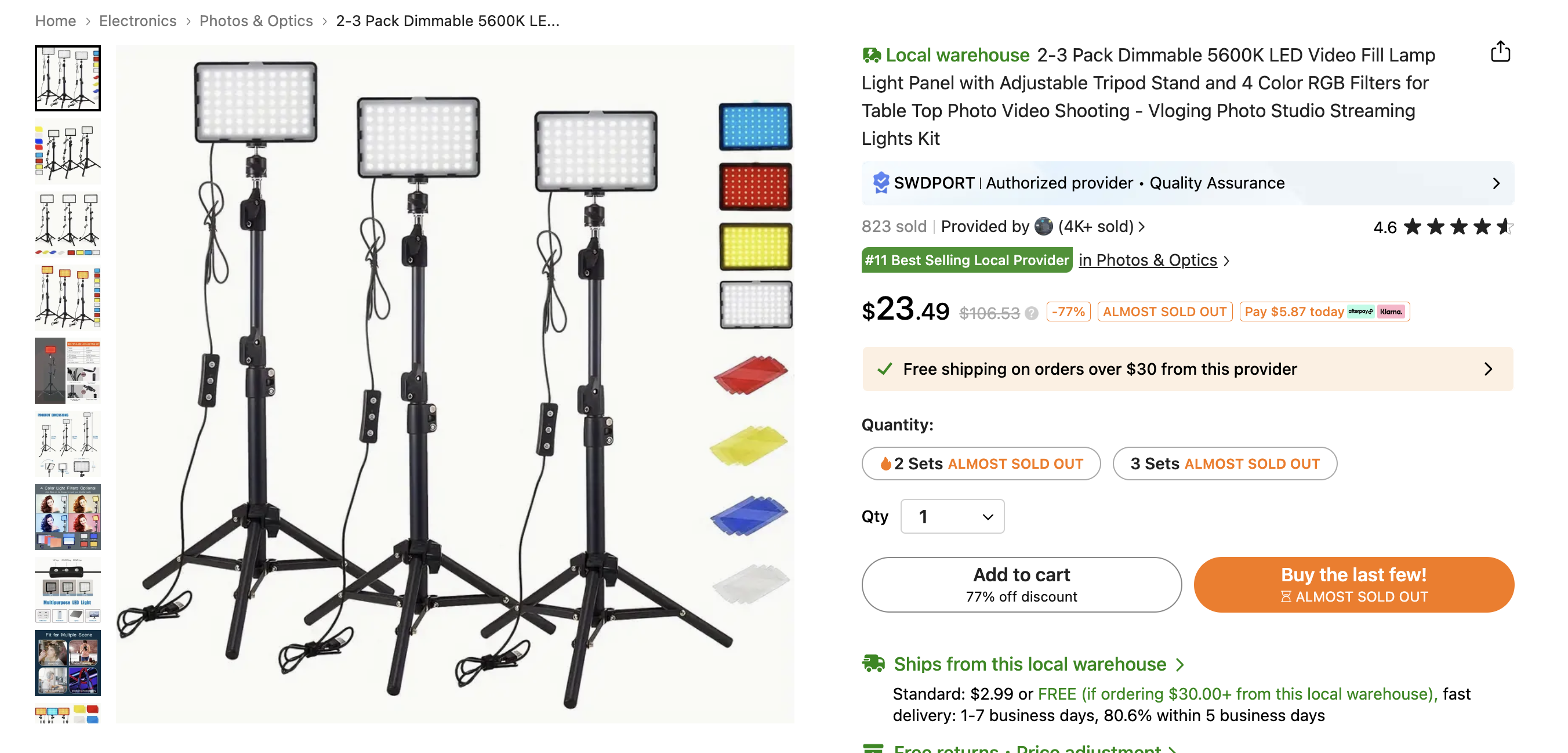The height and width of the screenshot is (753, 1568).
Task: Open the Qty dropdown
Action: point(952,516)
